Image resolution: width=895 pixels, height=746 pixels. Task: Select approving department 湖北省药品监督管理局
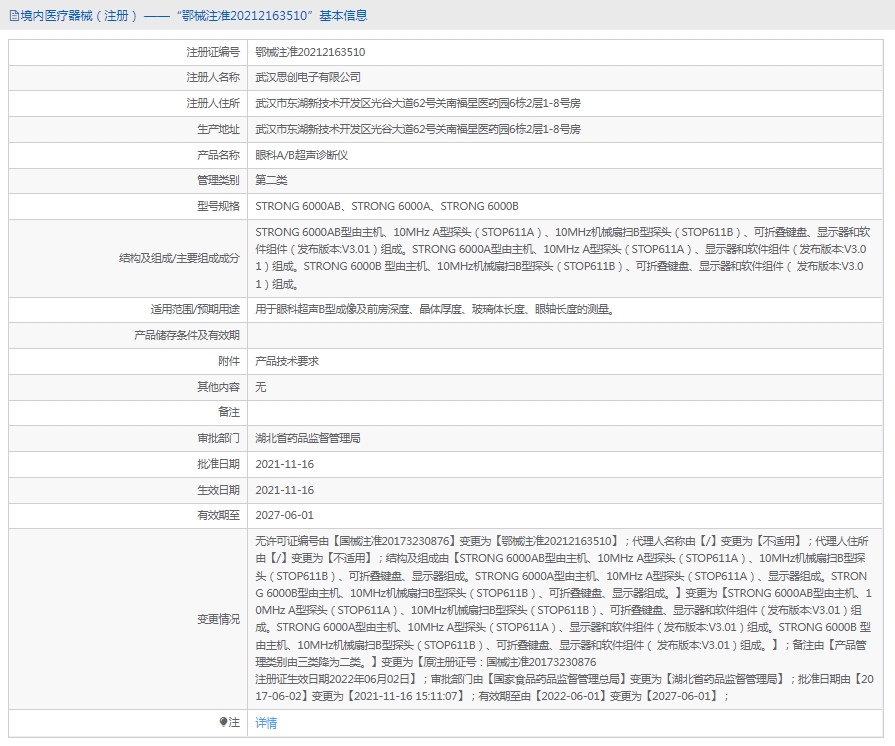pyautogui.click(x=308, y=438)
